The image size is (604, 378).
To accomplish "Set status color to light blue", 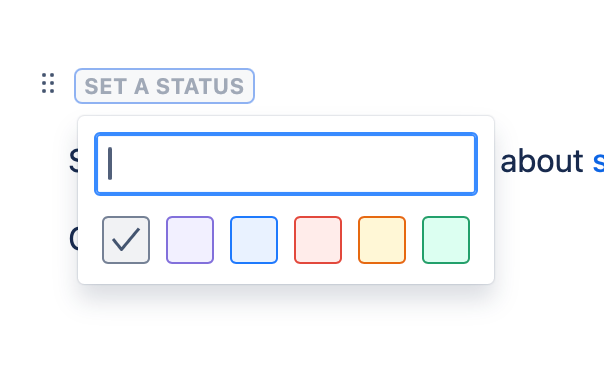I will click(x=254, y=240).
